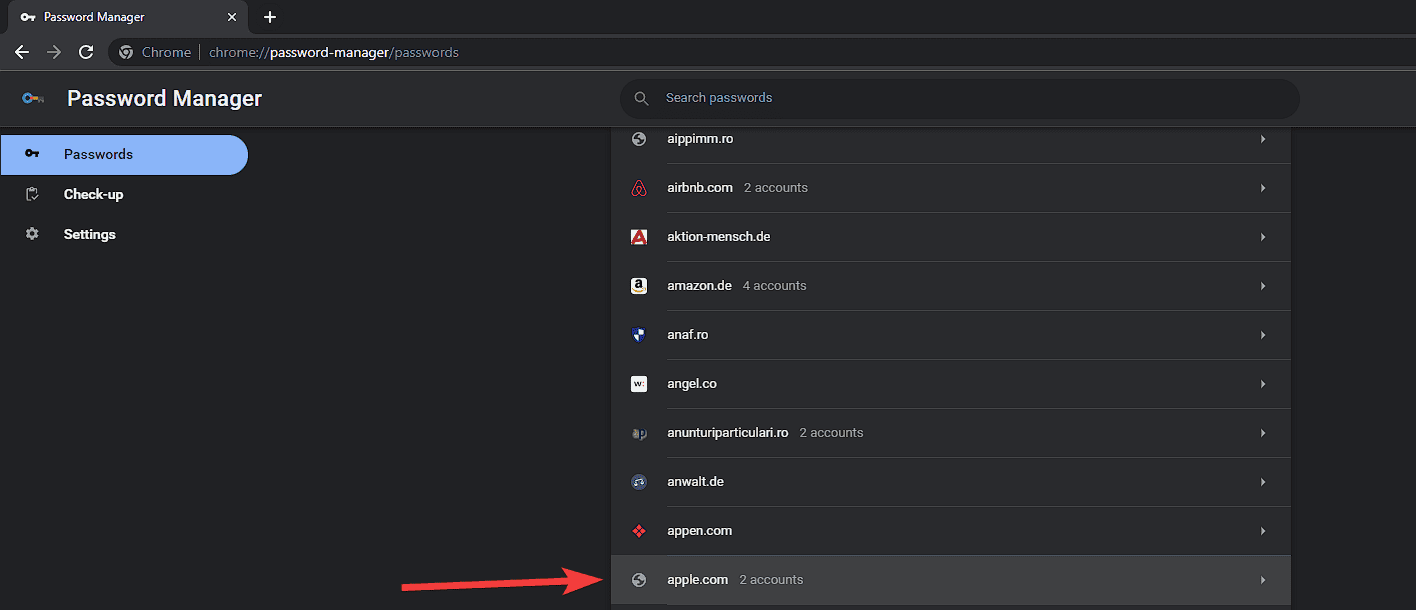Click the anwalt.de favicon
1416x610 pixels.
pos(639,482)
